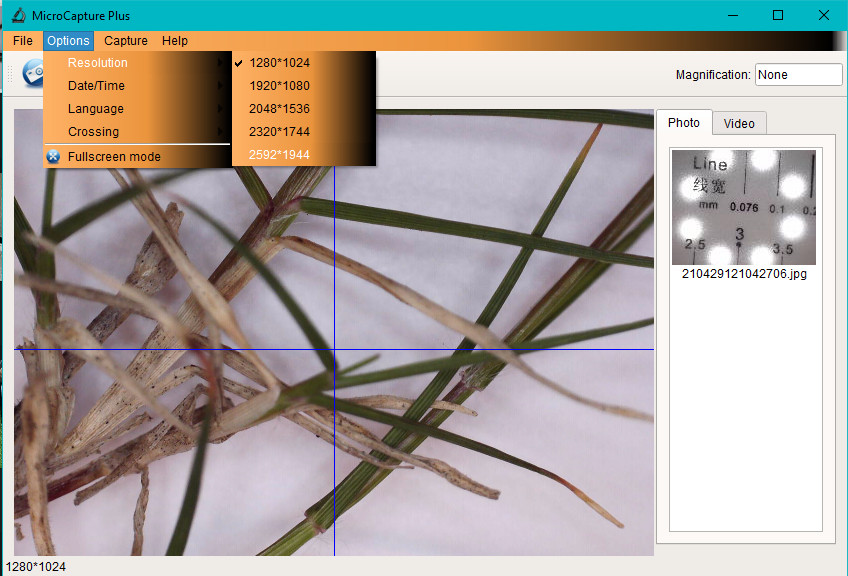Open the Capture menu
848x576 pixels.
point(126,41)
